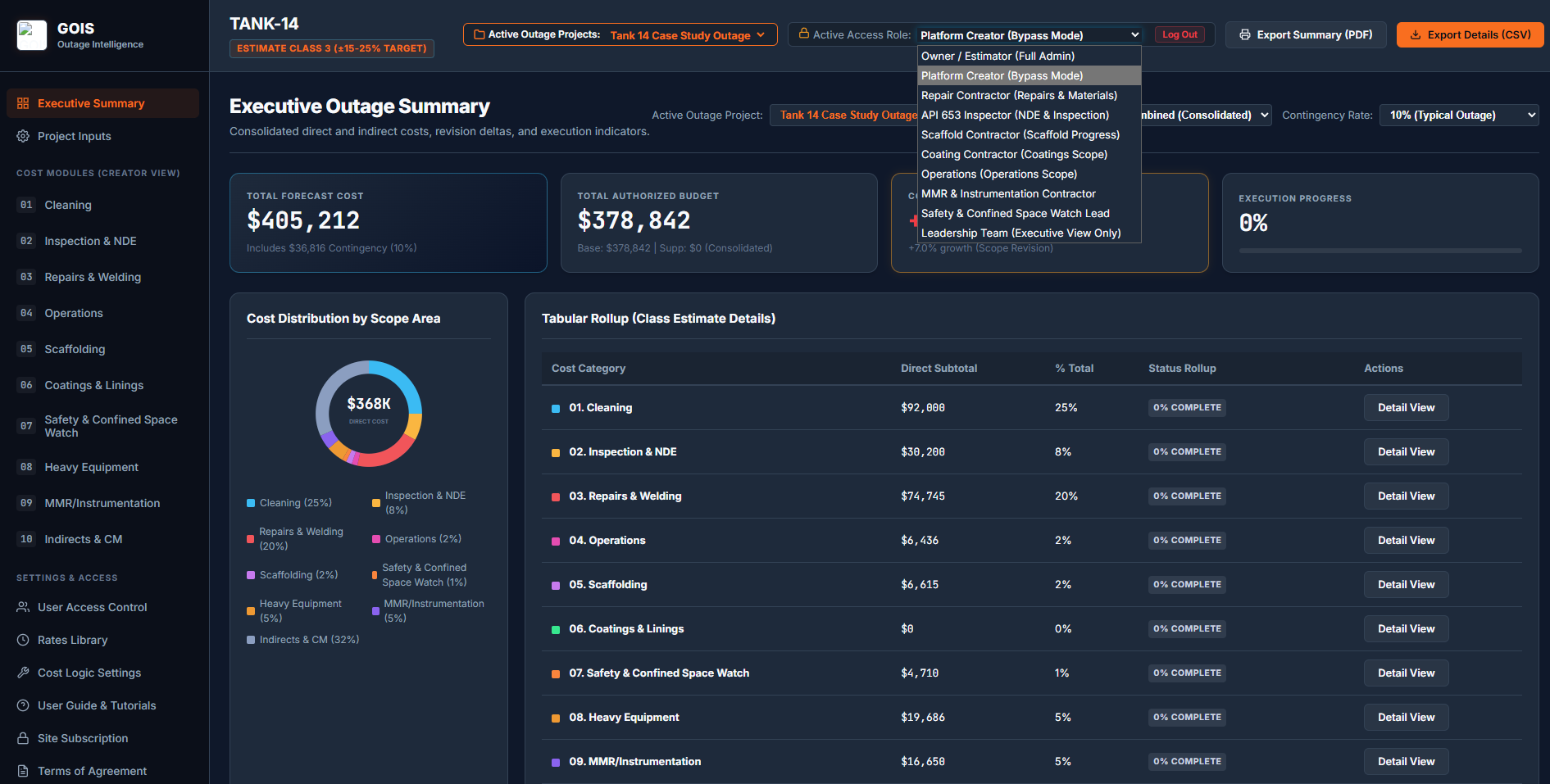The width and height of the screenshot is (1550, 784).
Task: Click the Status Rollup column header
Action: [x=1182, y=369]
